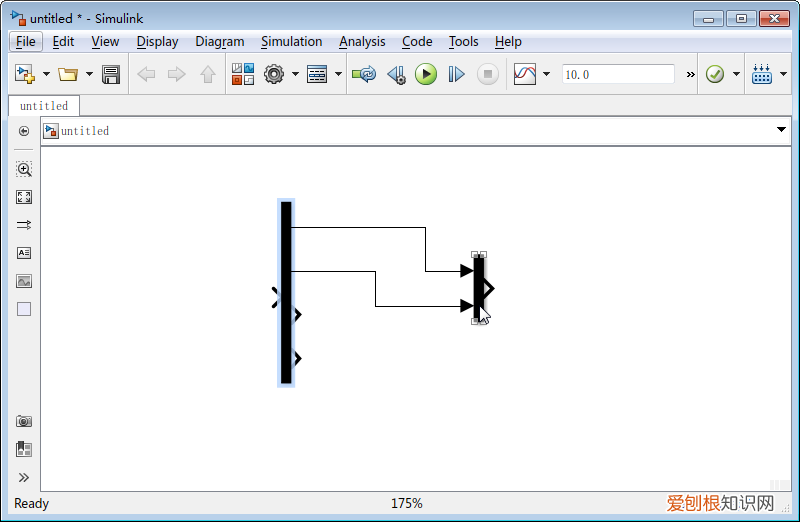Click the simulation stop time field
Image resolution: width=800 pixels, height=522 pixels.
pyautogui.click(x=618, y=74)
